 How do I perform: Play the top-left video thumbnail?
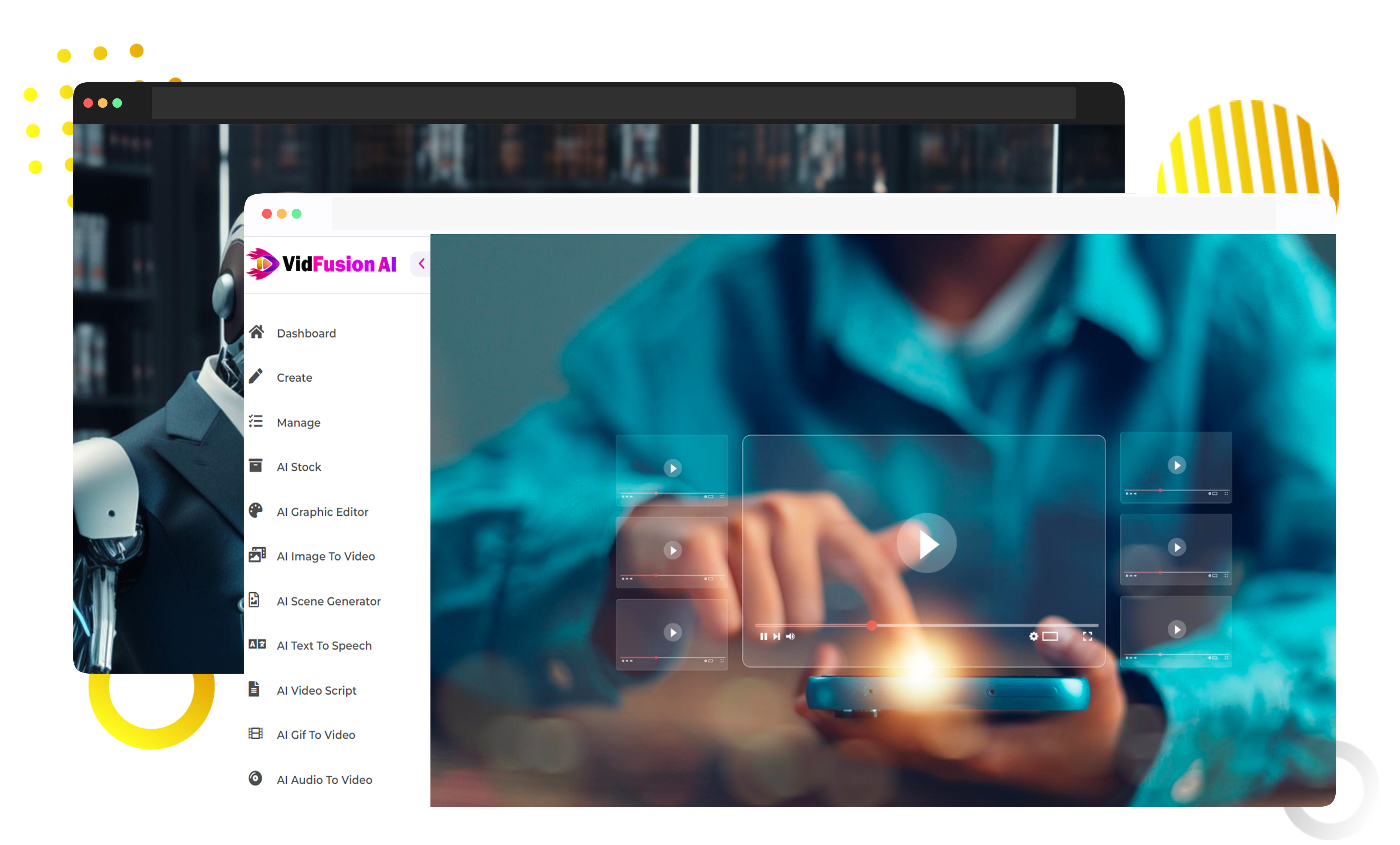pyautogui.click(x=673, y=468)
